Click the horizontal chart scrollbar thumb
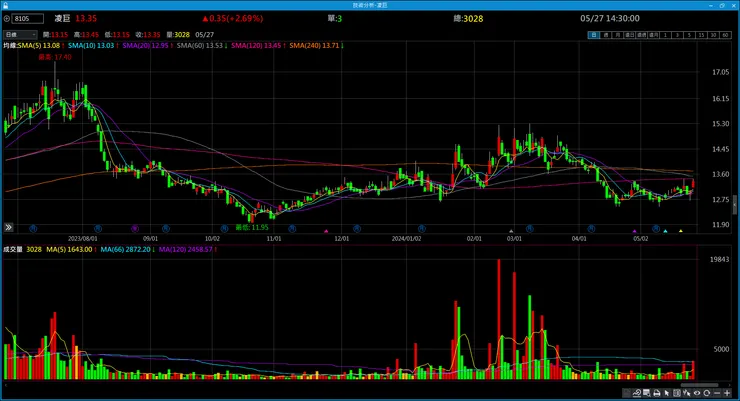The width and height of the screenshot is (740, 401). tap(699, 385)
